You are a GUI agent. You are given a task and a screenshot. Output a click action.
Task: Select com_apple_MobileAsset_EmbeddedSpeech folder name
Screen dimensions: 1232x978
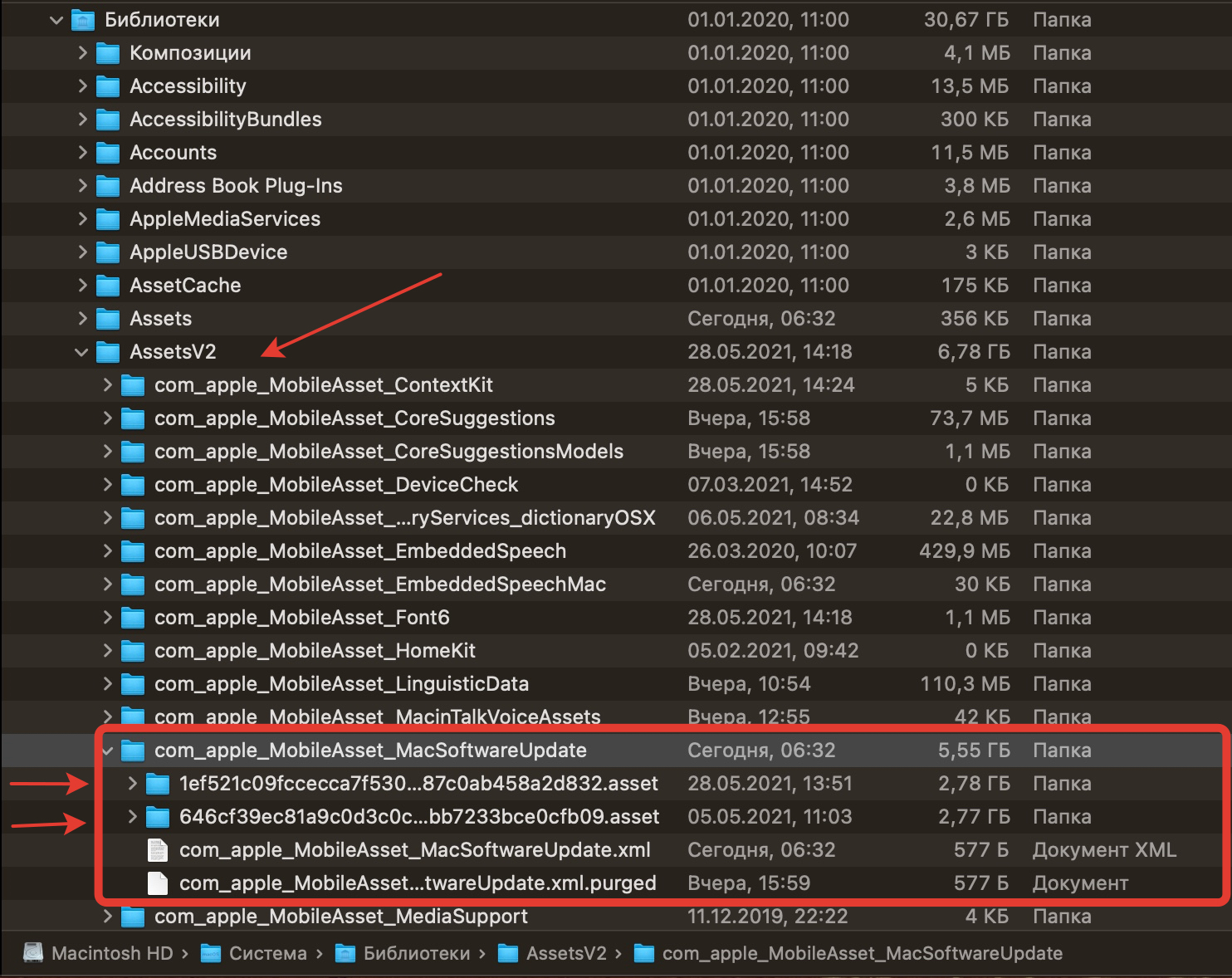360,551
